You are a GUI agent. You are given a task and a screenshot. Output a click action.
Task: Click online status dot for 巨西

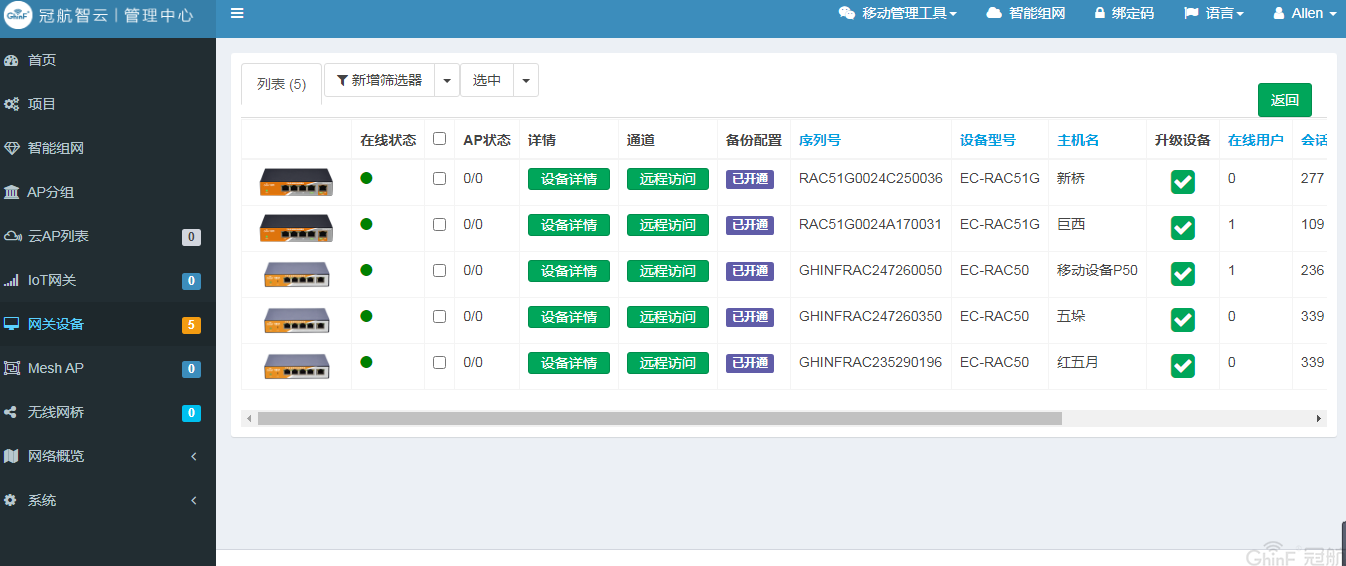point(366,224)
